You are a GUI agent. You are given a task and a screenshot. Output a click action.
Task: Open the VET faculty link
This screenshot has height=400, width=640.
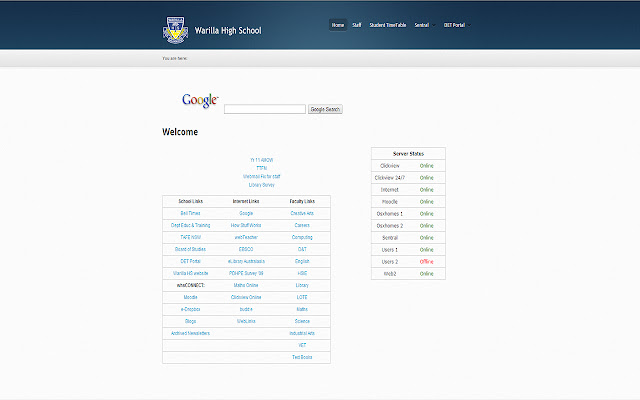[302, 345]
